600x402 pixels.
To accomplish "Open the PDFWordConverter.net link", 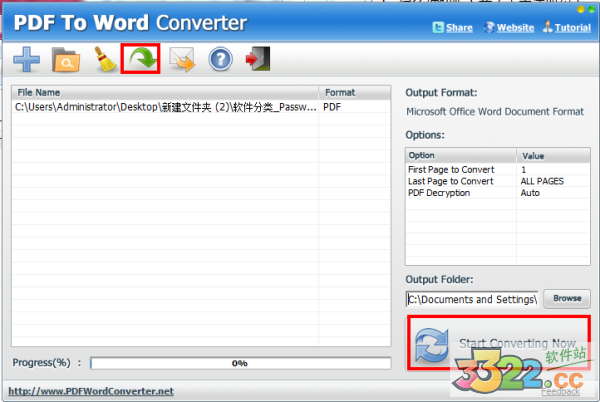I will (91, 391).
